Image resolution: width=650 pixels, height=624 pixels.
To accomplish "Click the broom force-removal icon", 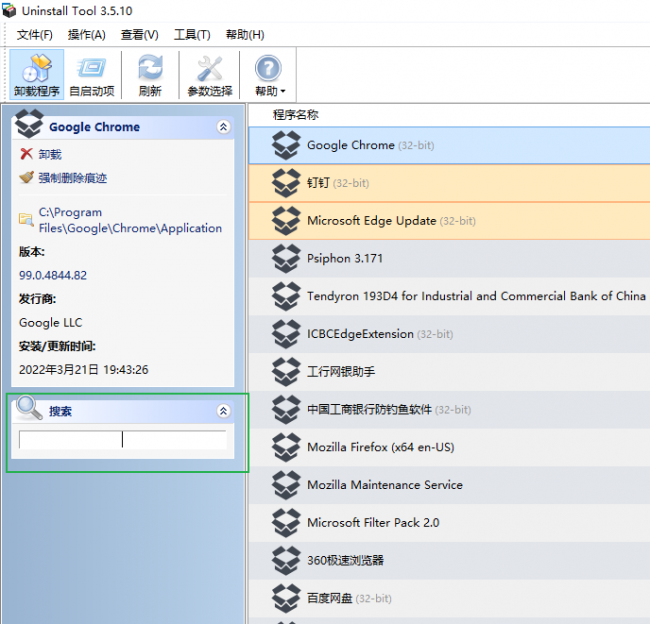I will pos(27,177).
